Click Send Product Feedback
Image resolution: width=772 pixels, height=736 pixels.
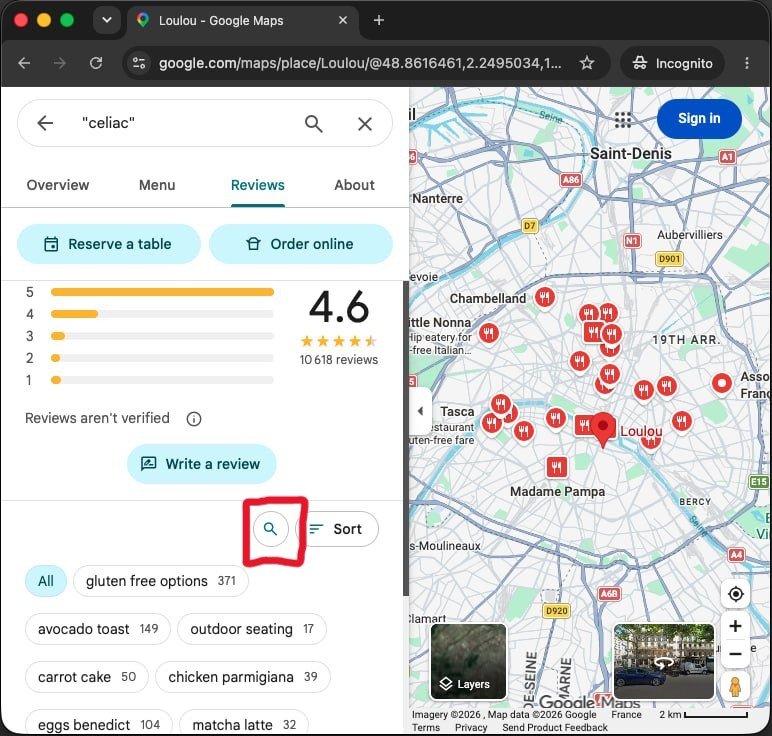coord(555,728)
